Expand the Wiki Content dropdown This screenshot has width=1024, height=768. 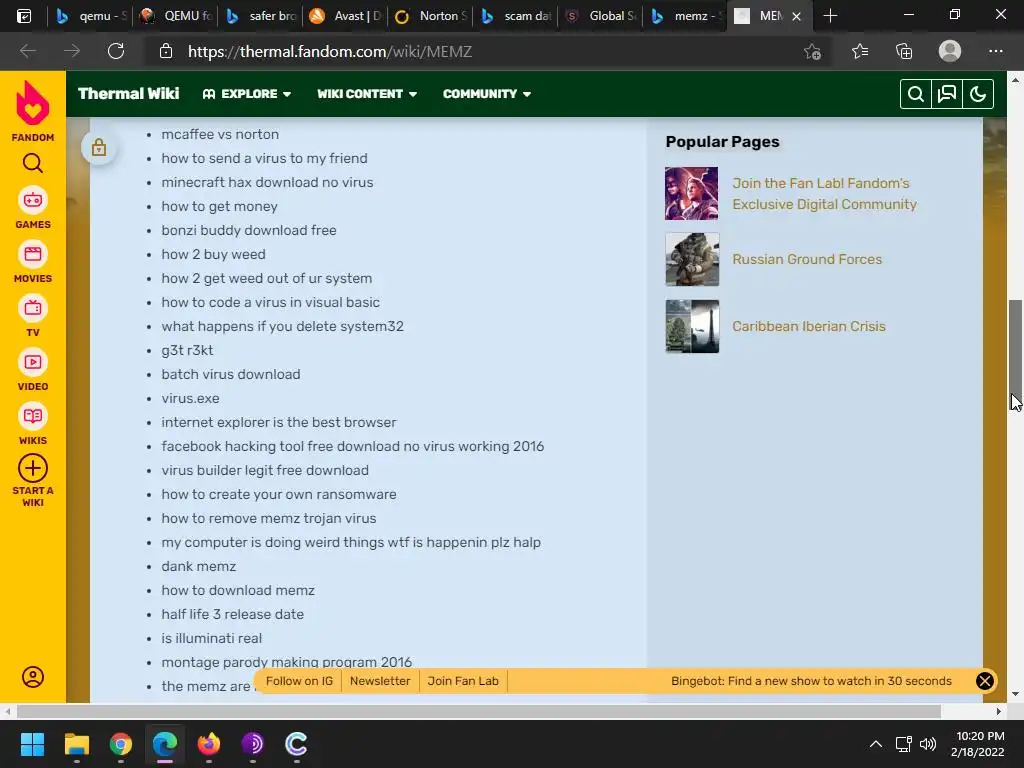click(x=367, y=94)
